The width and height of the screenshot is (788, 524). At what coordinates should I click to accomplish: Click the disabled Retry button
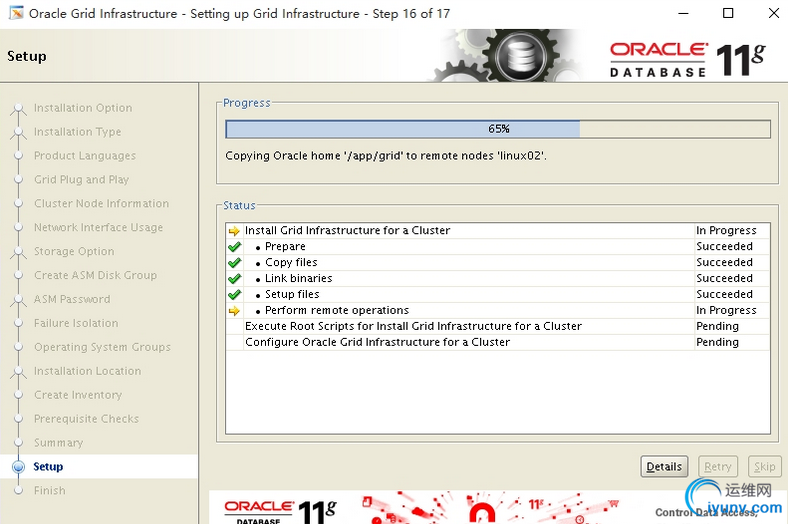click(x=718, y=467)
